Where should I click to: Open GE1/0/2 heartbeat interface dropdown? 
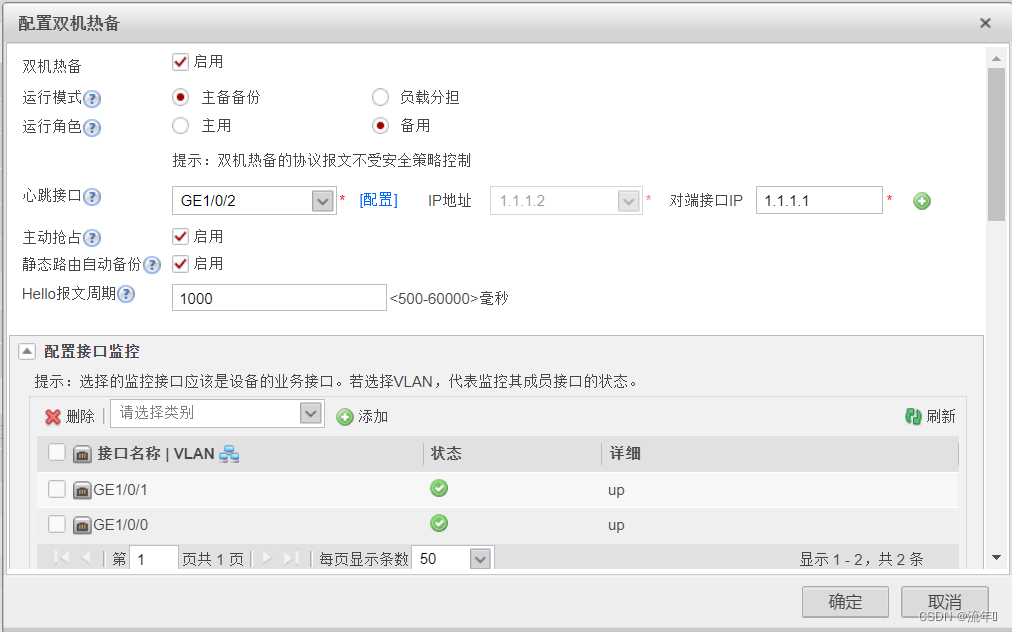pos(322,201)
